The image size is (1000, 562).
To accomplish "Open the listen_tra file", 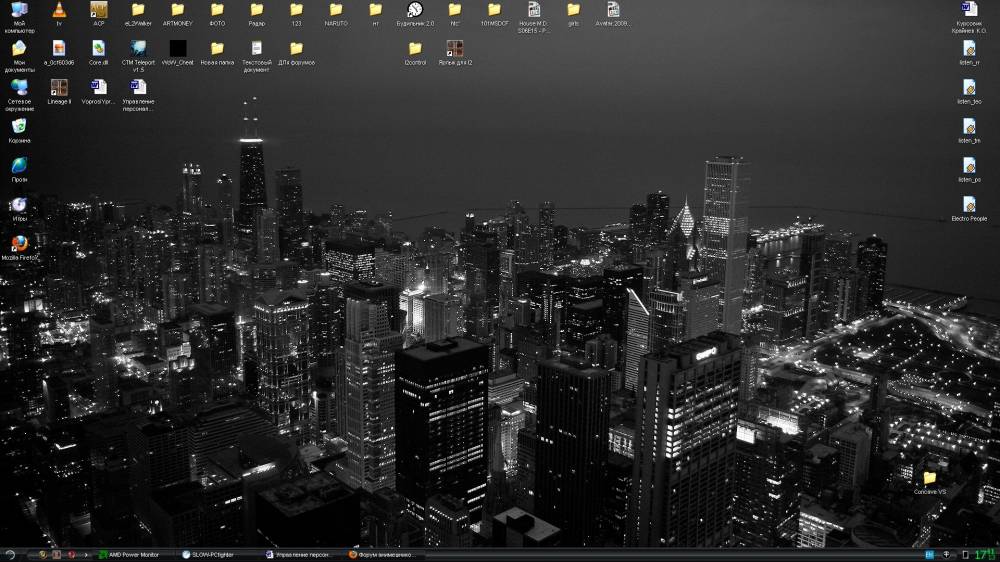I will pyautogui.click(x=969, y=126).
